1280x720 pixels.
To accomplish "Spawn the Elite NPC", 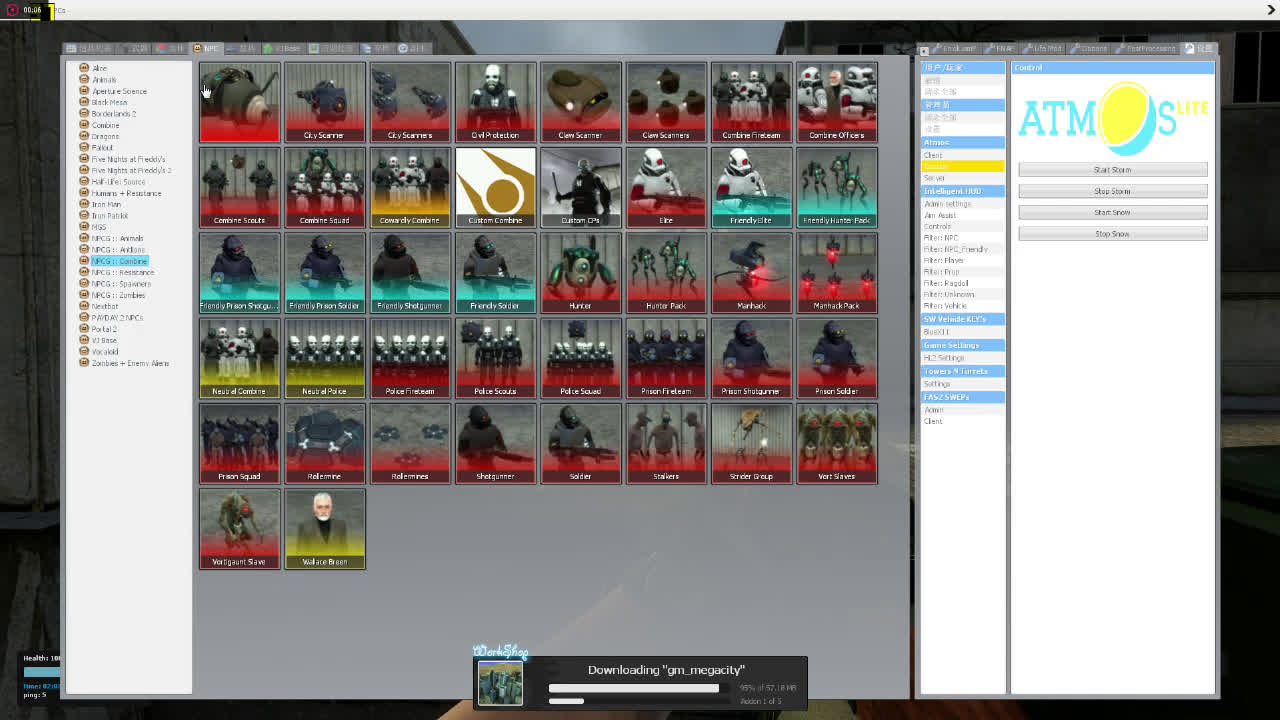I will click(666, 187).
